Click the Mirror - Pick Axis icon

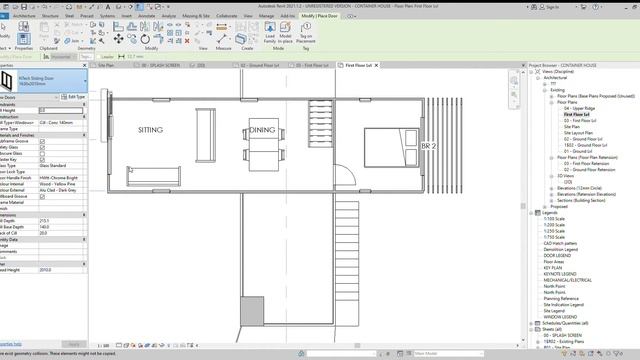click(145, 27)
